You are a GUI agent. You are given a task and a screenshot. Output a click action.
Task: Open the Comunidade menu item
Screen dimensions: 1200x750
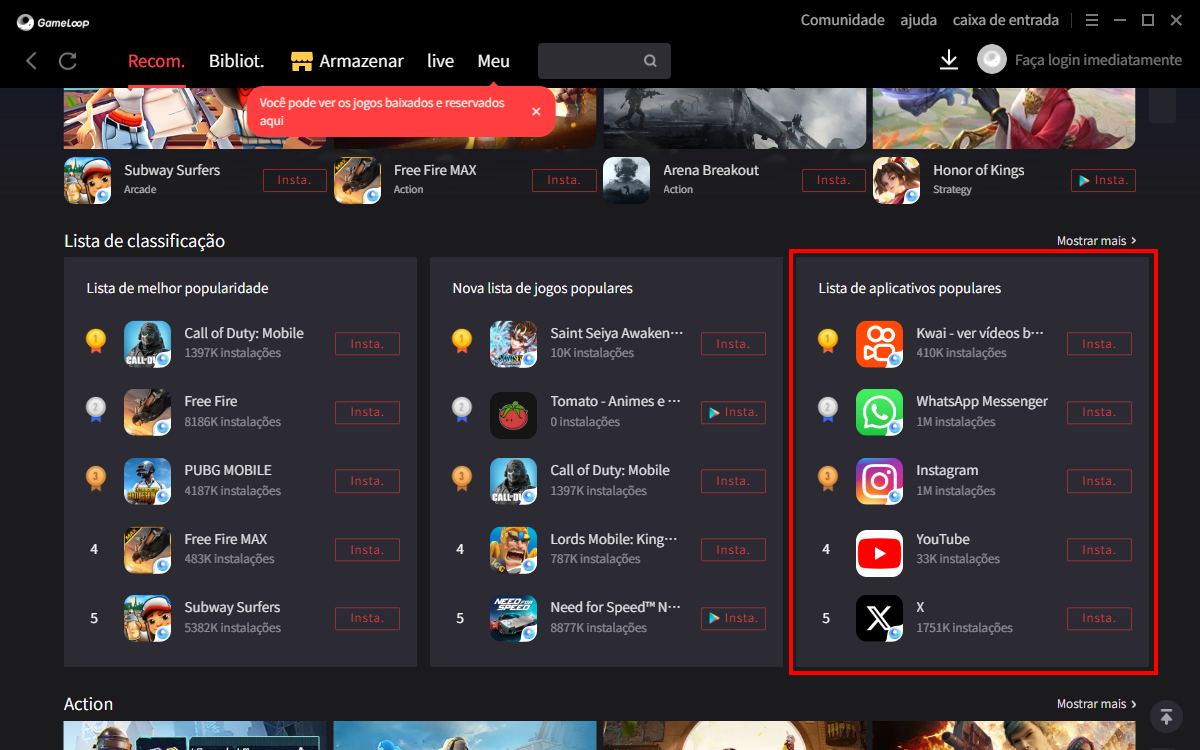[x=842, y=20]
